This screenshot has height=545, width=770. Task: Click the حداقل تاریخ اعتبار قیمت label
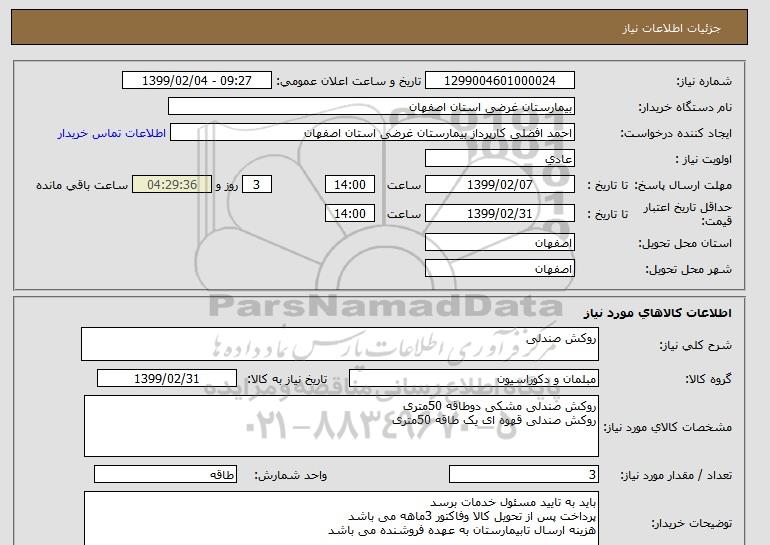click(688, 215)
